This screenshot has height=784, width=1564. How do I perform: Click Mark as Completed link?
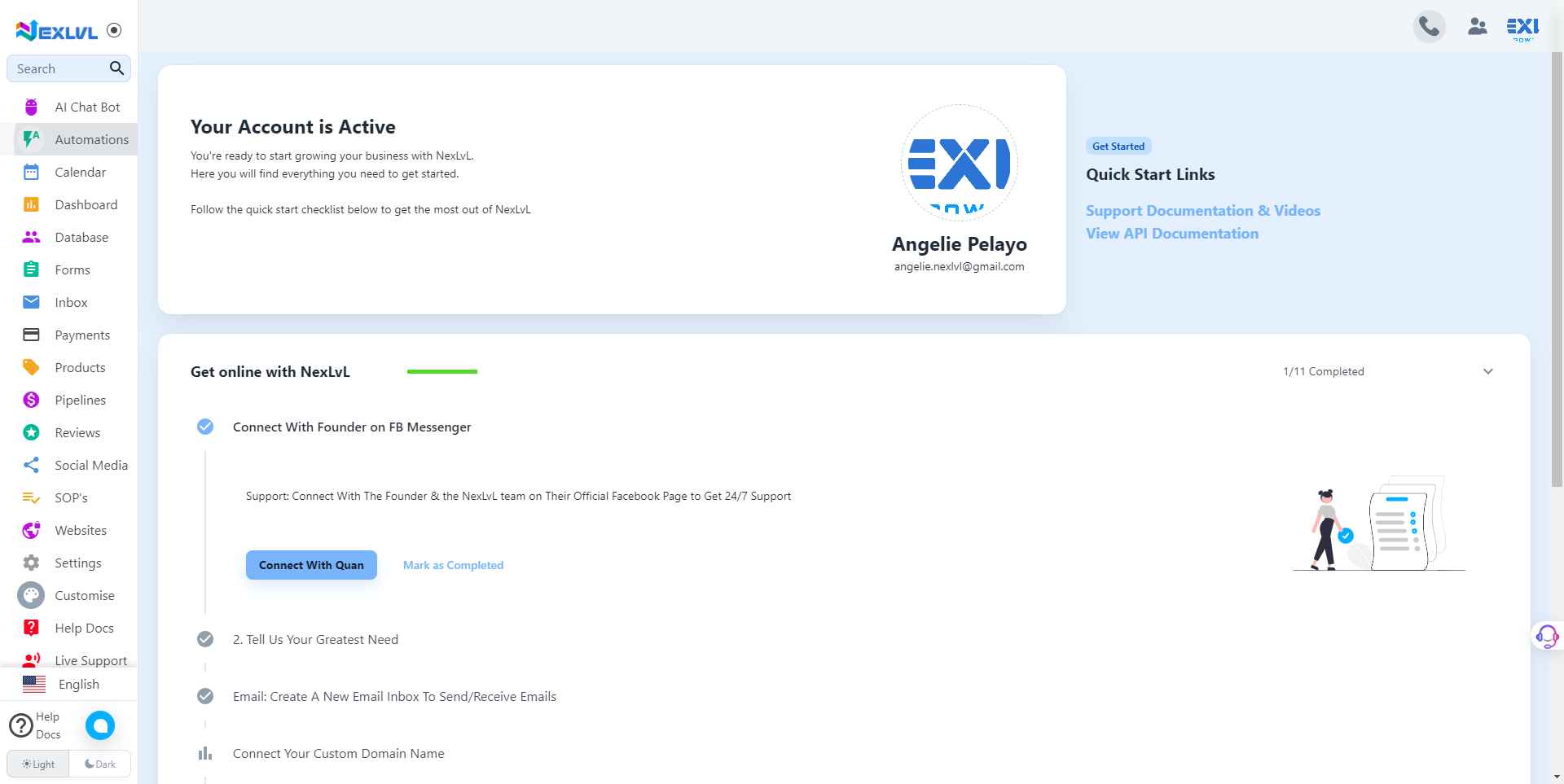pos(453,565)
